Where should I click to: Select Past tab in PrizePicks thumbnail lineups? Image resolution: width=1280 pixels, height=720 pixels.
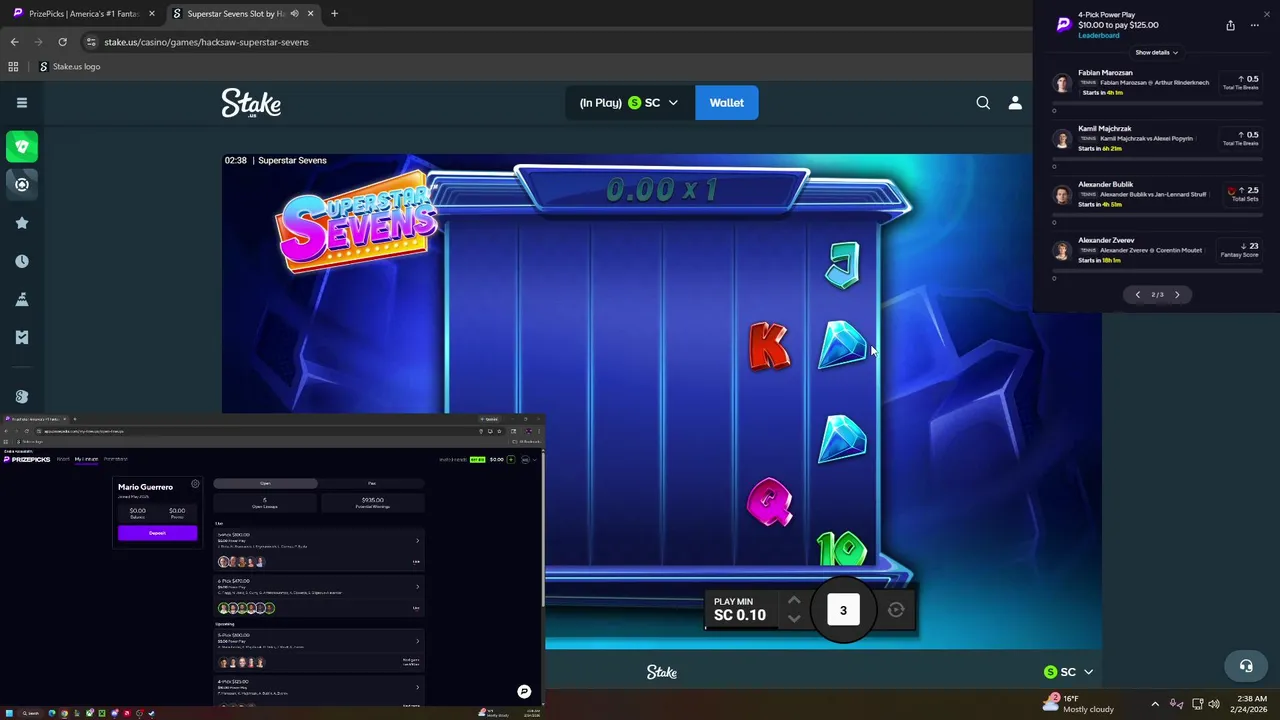[372, 484]
